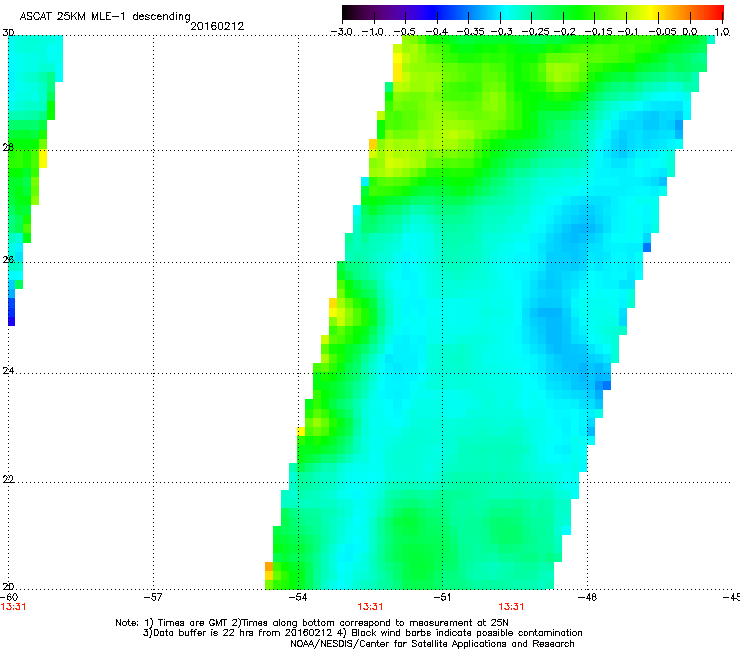Select the latitude label "20"
This screenshot has width=740, height=650.
(x=8, y=587)
